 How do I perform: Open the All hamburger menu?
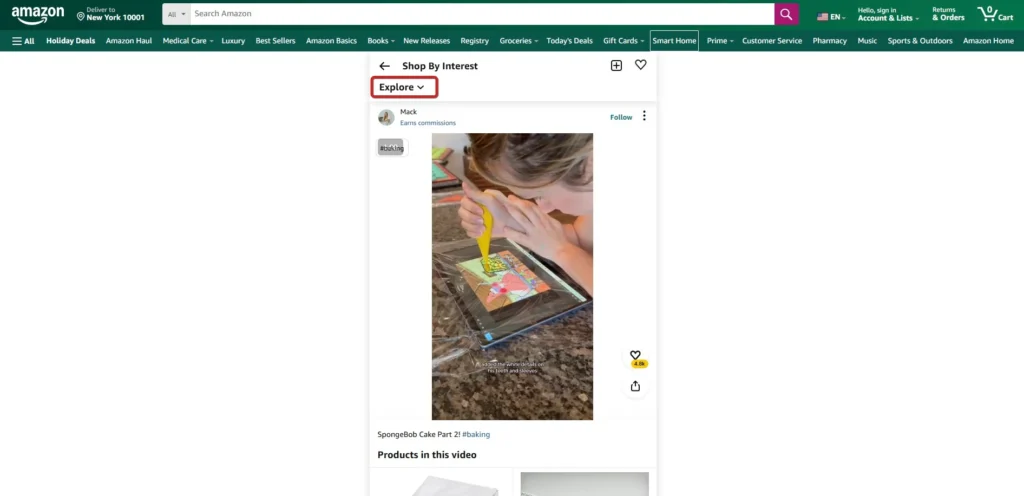[x=23, y=41]
